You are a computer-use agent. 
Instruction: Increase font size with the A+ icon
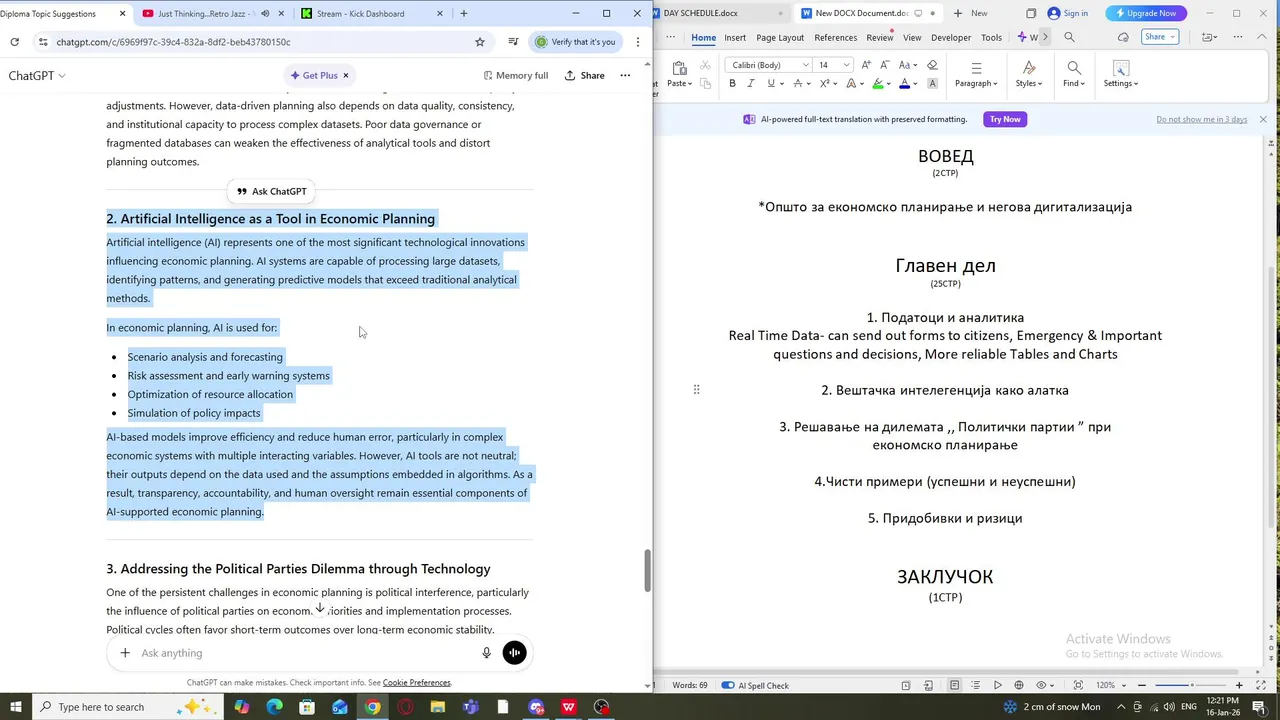point(866,65)
